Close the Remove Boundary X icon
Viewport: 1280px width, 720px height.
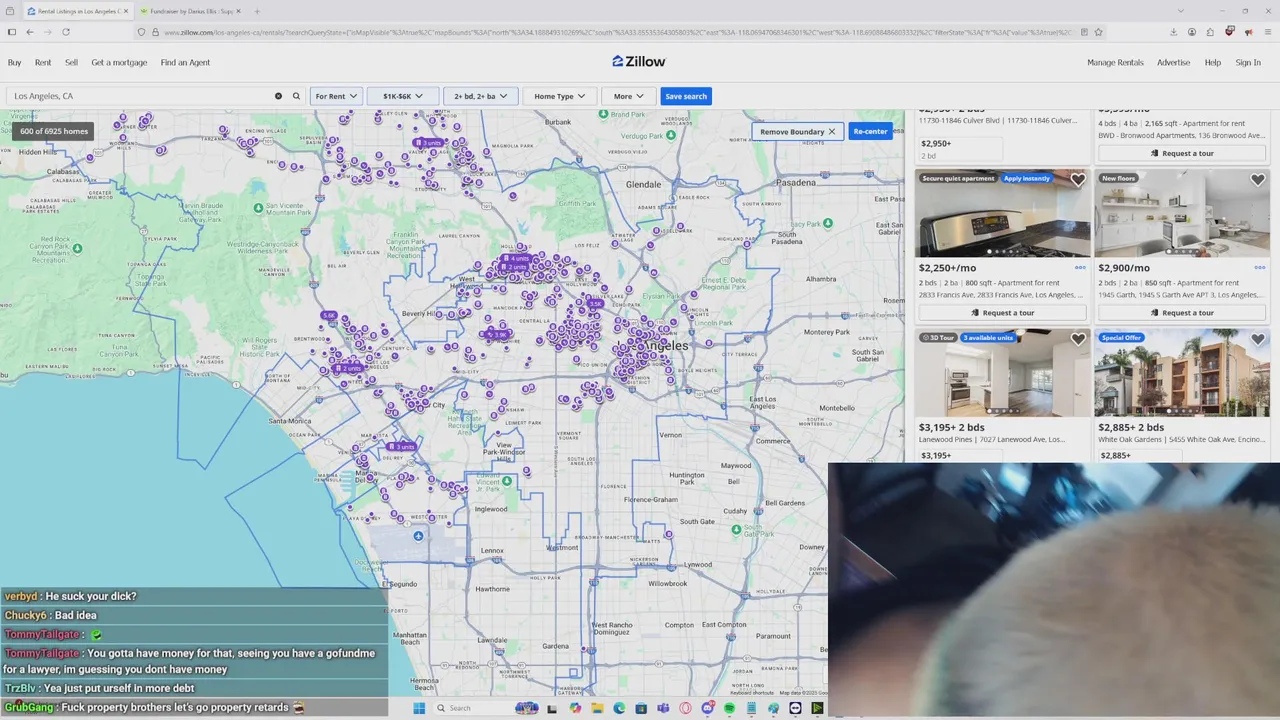coord(831,132)
